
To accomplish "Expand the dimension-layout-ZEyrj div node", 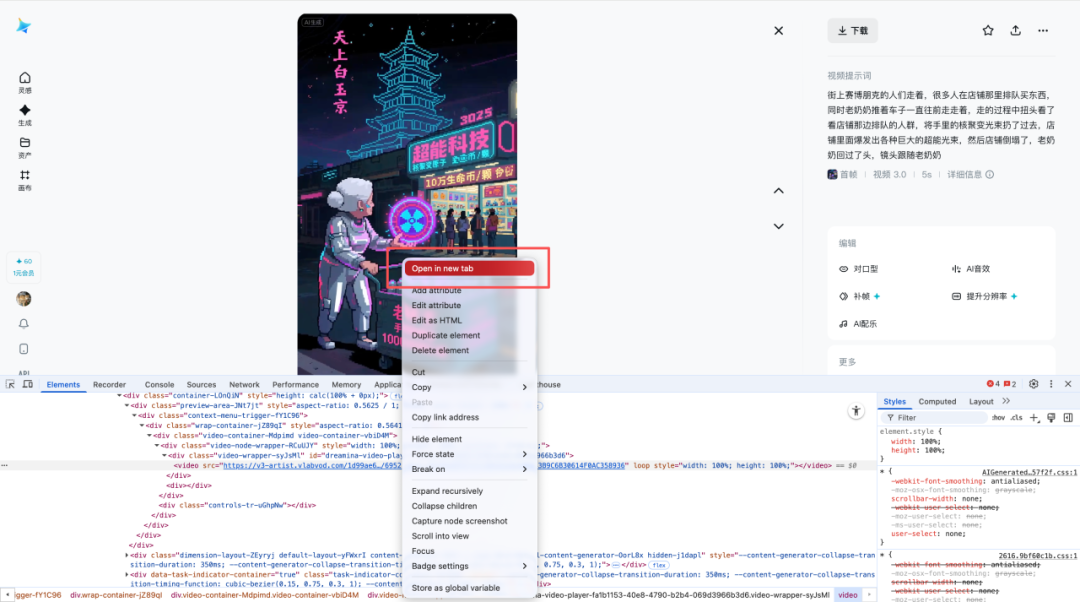I will pos(127,555).
